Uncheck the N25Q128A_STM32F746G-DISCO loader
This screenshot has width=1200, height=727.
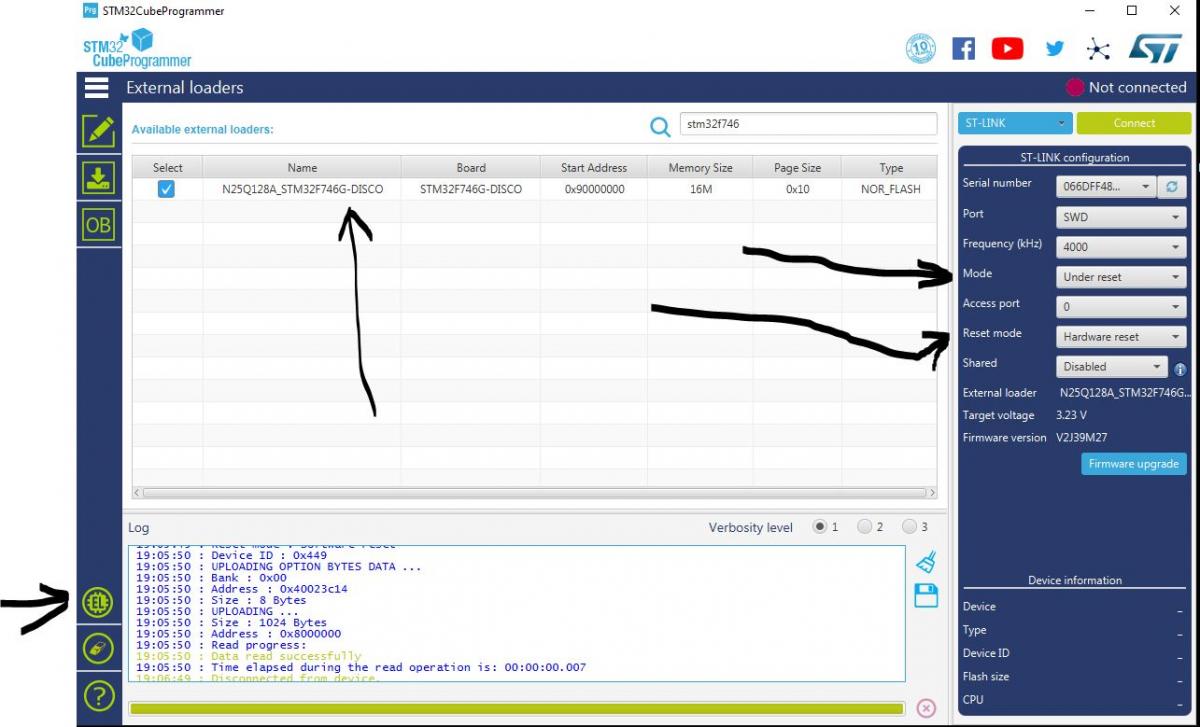pos(166,189)
